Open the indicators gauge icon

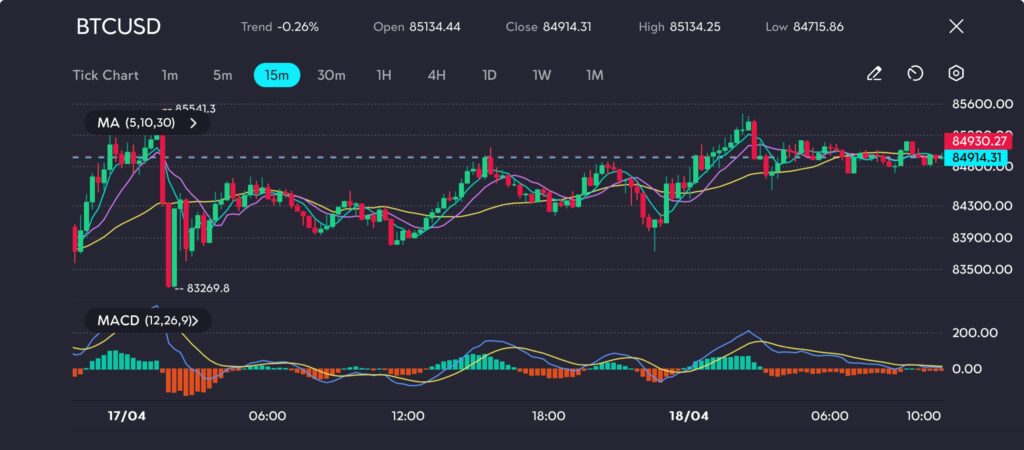pyautogui.click(x=915, y=74)
